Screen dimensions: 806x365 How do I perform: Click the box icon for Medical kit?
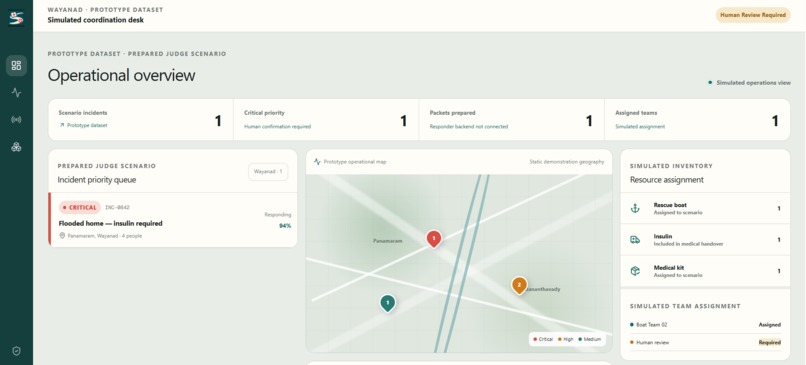pyautogui.click(x=635, y=271)
